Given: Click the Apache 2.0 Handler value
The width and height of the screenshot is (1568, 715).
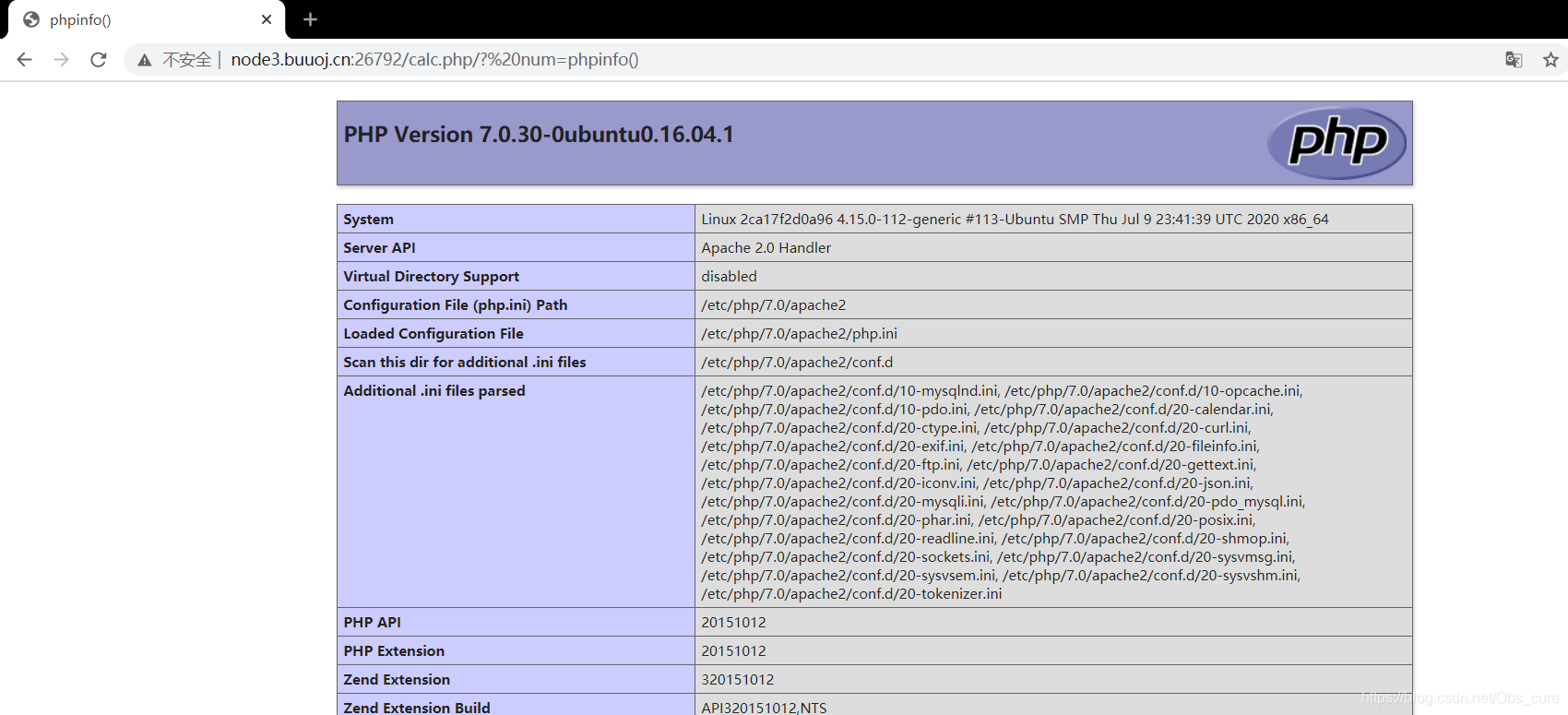Looking at the screenshot, I should [x=766, y=248].
